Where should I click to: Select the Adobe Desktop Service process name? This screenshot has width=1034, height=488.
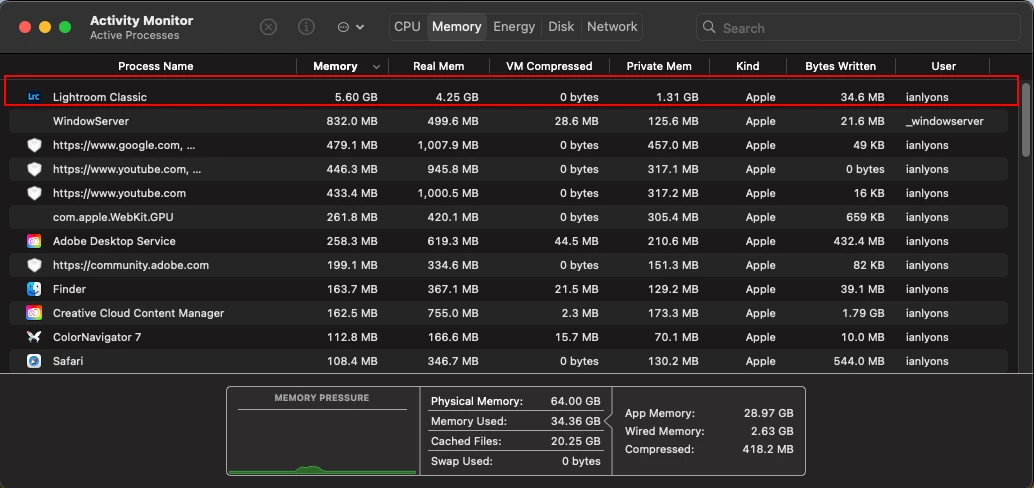point(114,241)
